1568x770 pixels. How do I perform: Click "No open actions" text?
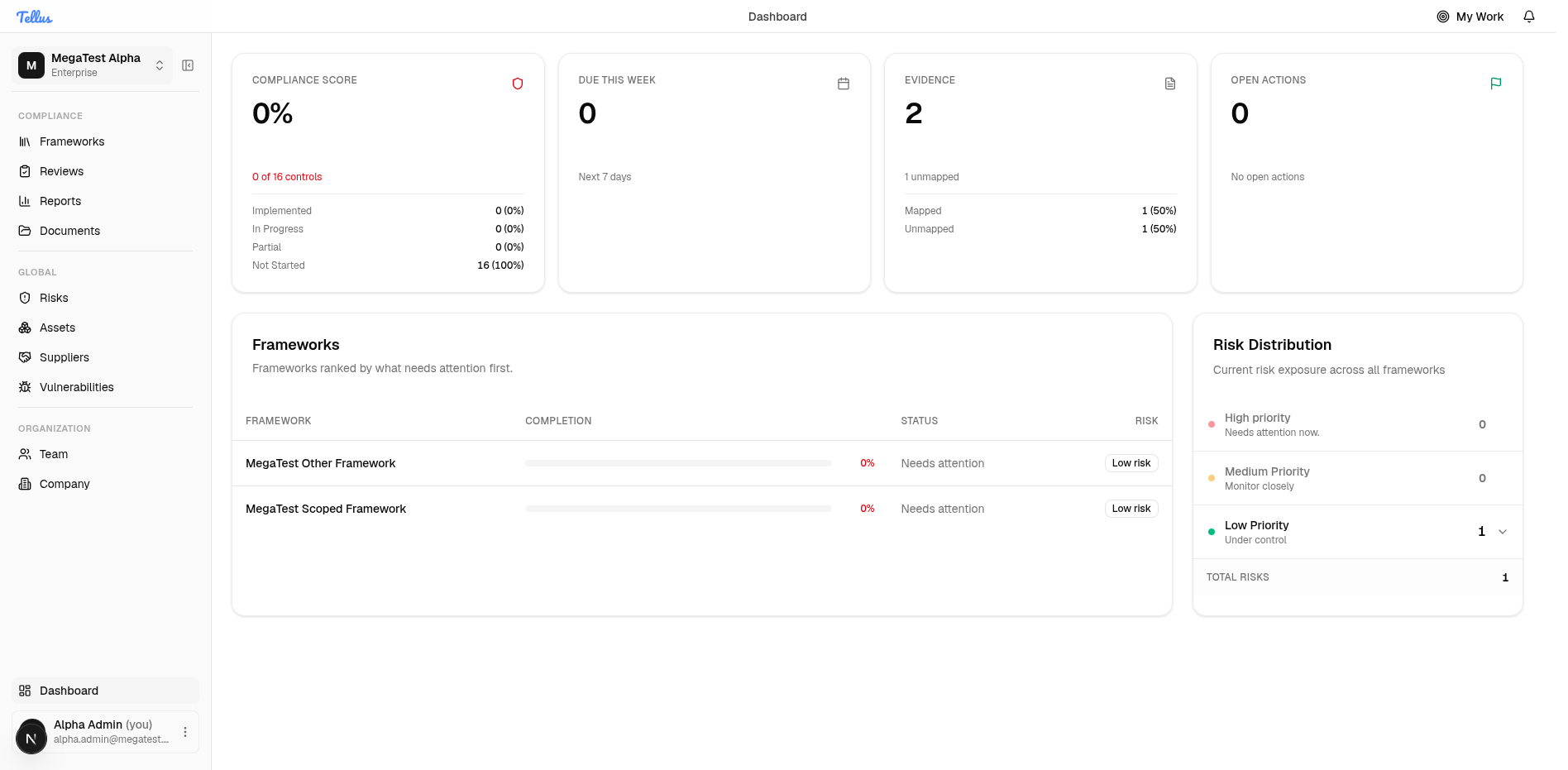point(1267,177)
